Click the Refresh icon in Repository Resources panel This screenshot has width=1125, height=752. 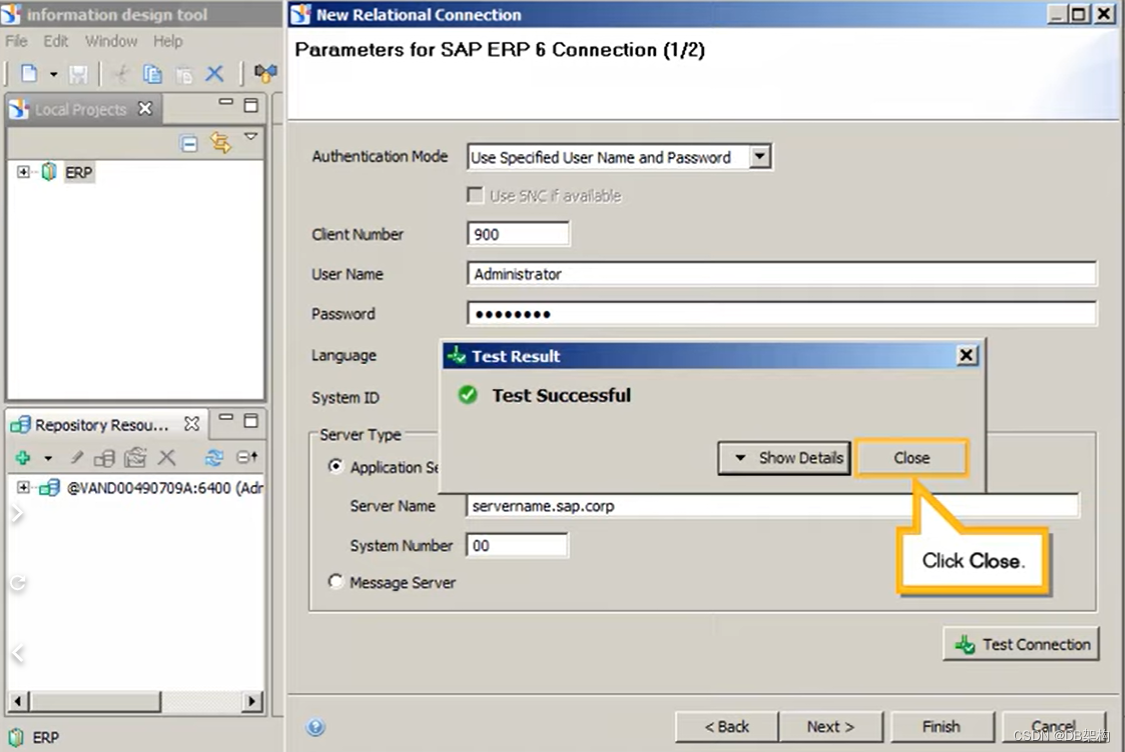[x=216, y=457]
